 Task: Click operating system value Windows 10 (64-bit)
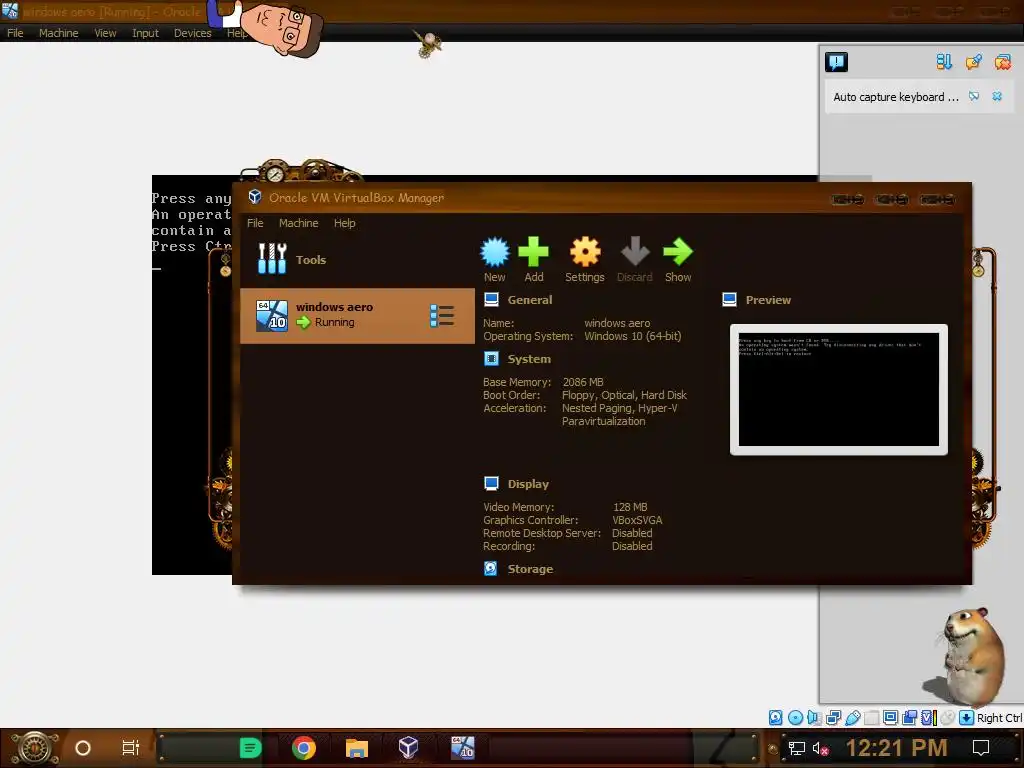click(x=632, y=336)
